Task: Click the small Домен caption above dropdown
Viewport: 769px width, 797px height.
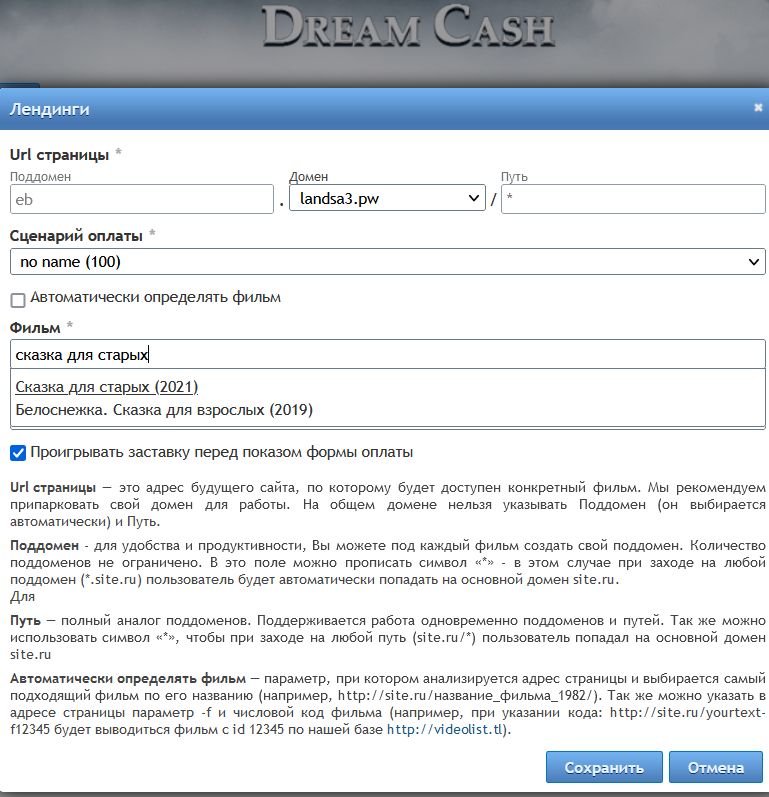Action: pyautogui.click(x=308, y=177)
